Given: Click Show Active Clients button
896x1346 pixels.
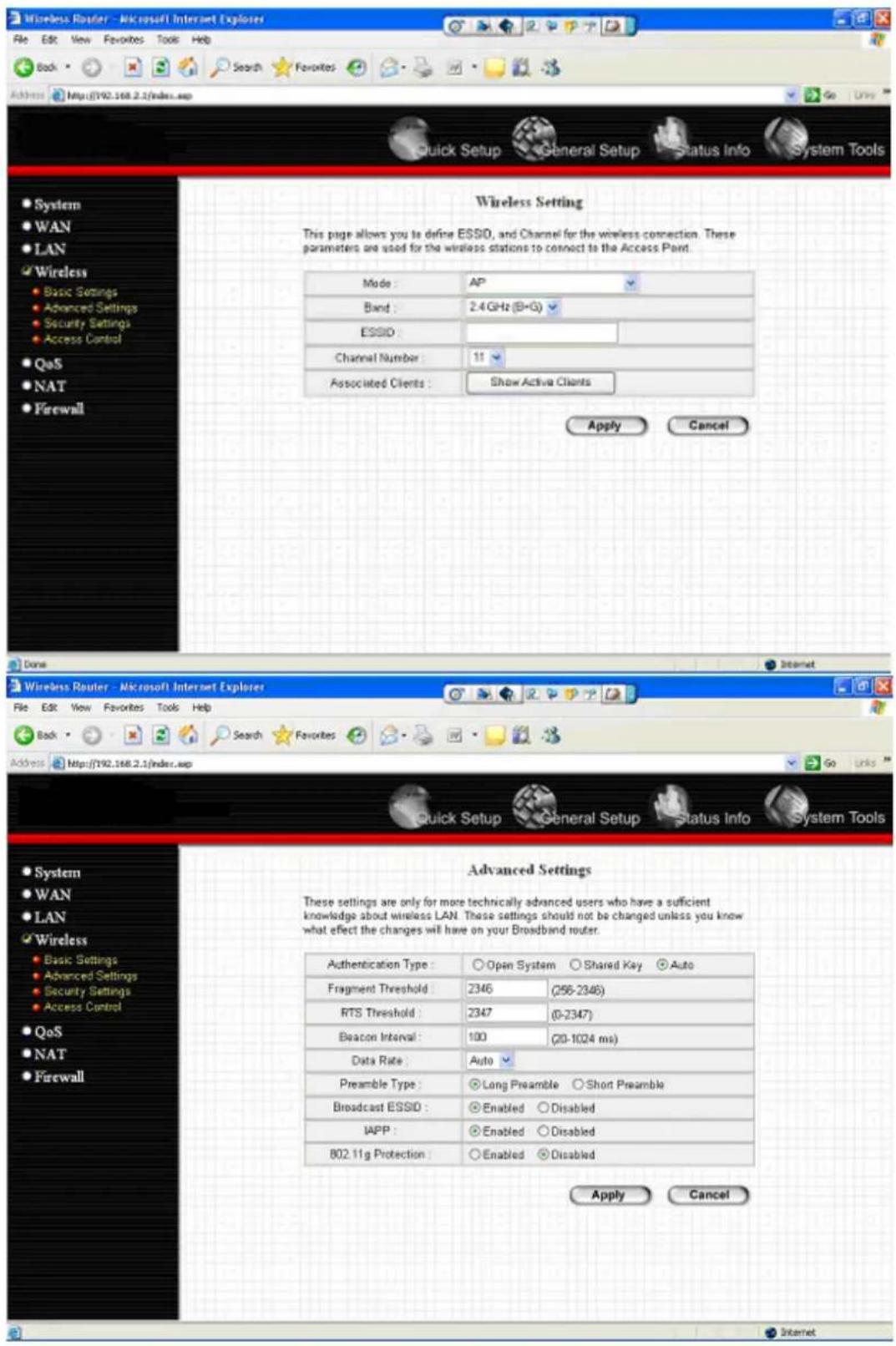Looking at the screenshot, I should [x=540, y=382].
